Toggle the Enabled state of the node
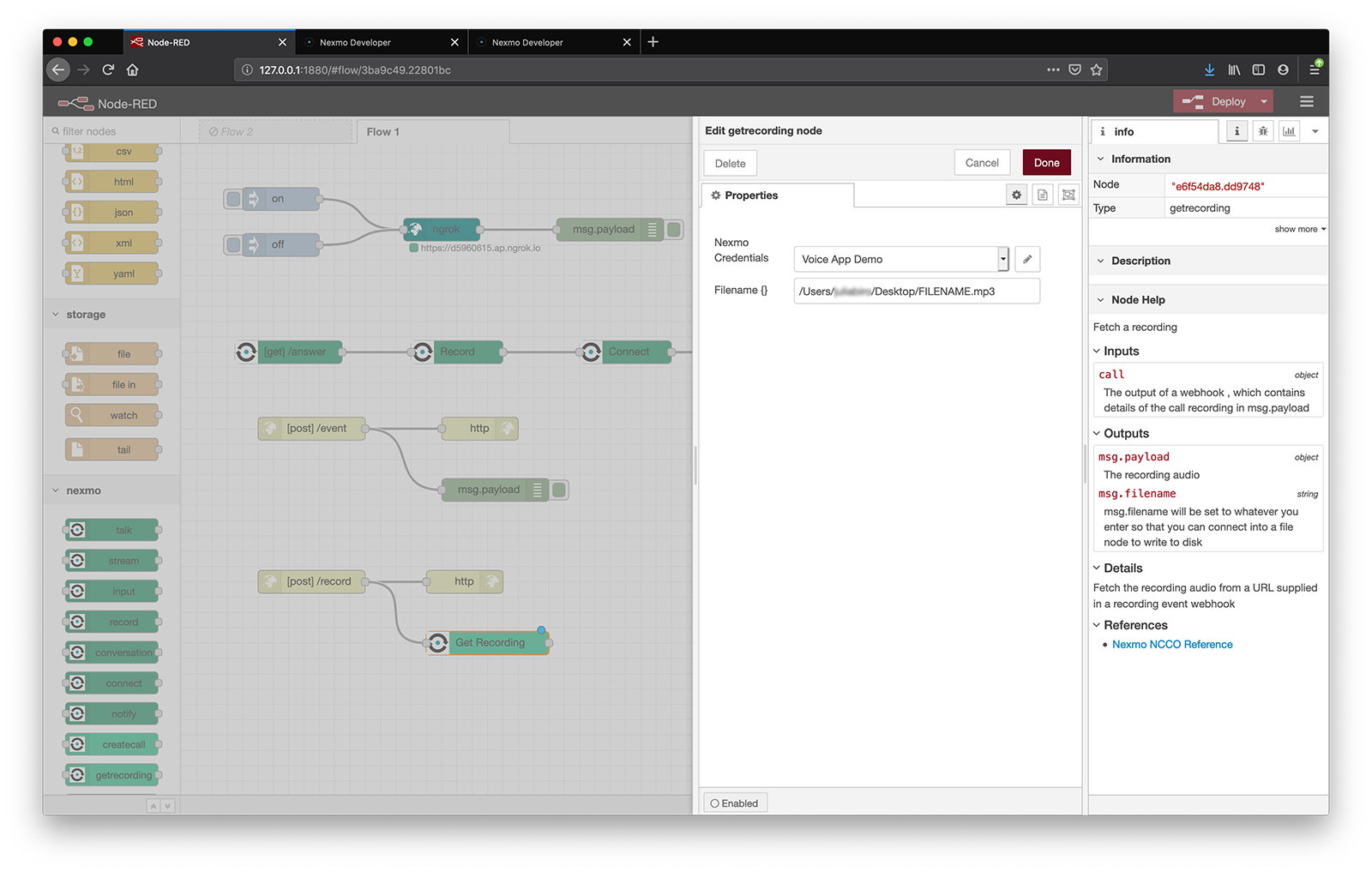Image resolution: width=1372 pixels, height=872 pixels. [x=735, y=803]
